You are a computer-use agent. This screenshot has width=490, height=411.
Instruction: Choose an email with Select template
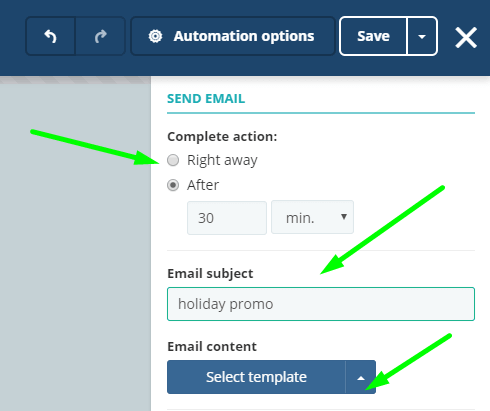[256, 377]
